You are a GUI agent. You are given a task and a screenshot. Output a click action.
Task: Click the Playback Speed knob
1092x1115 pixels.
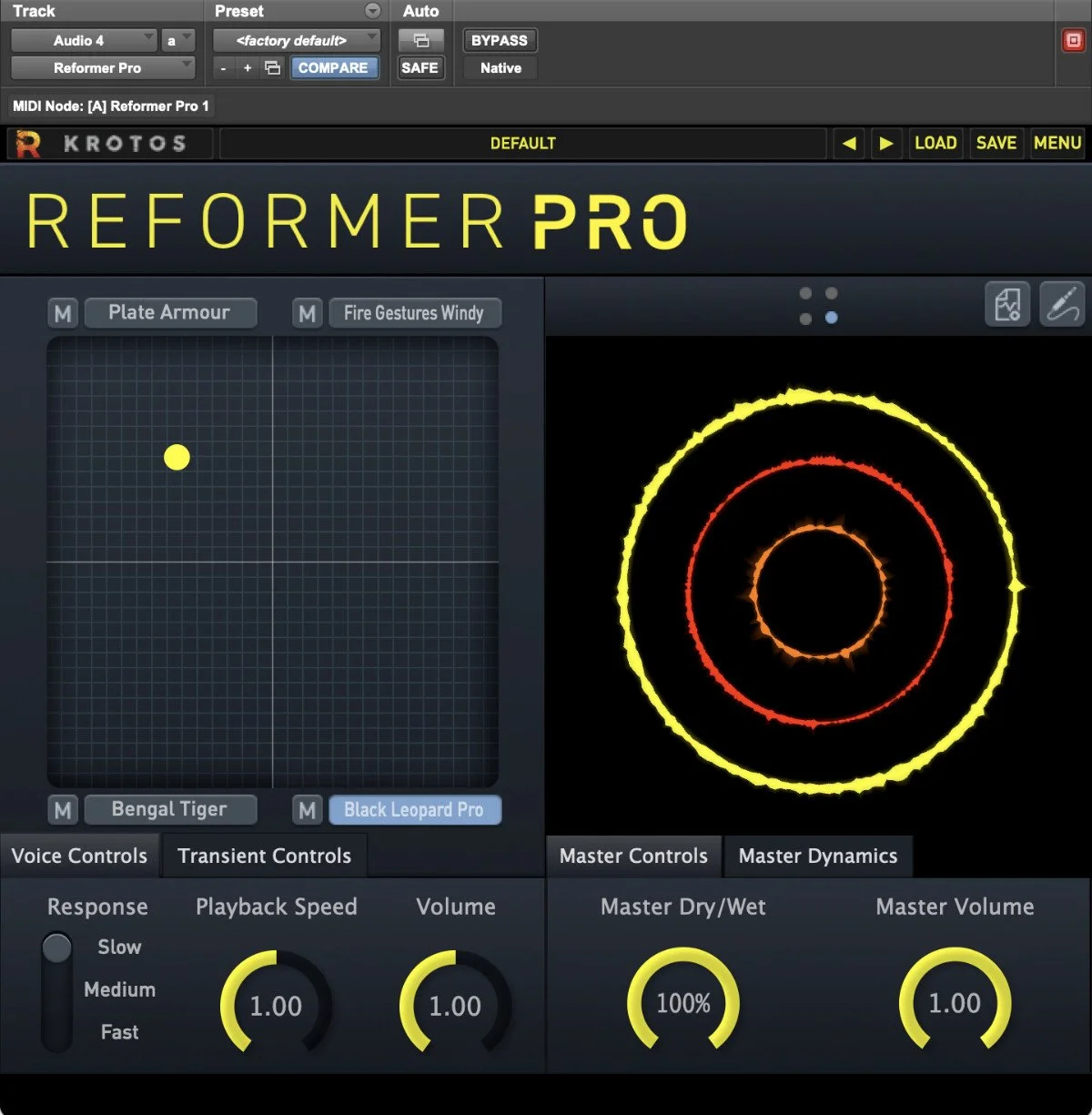point(276,1005)
